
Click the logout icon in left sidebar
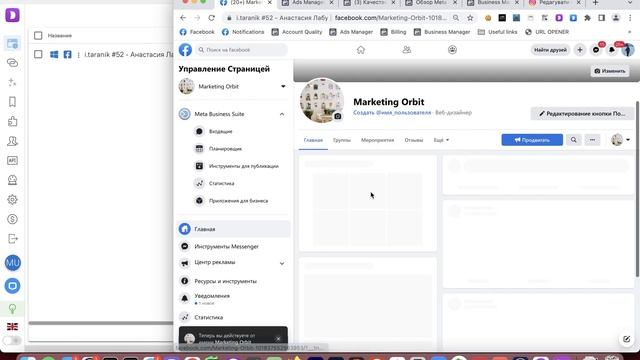[12, 239]
